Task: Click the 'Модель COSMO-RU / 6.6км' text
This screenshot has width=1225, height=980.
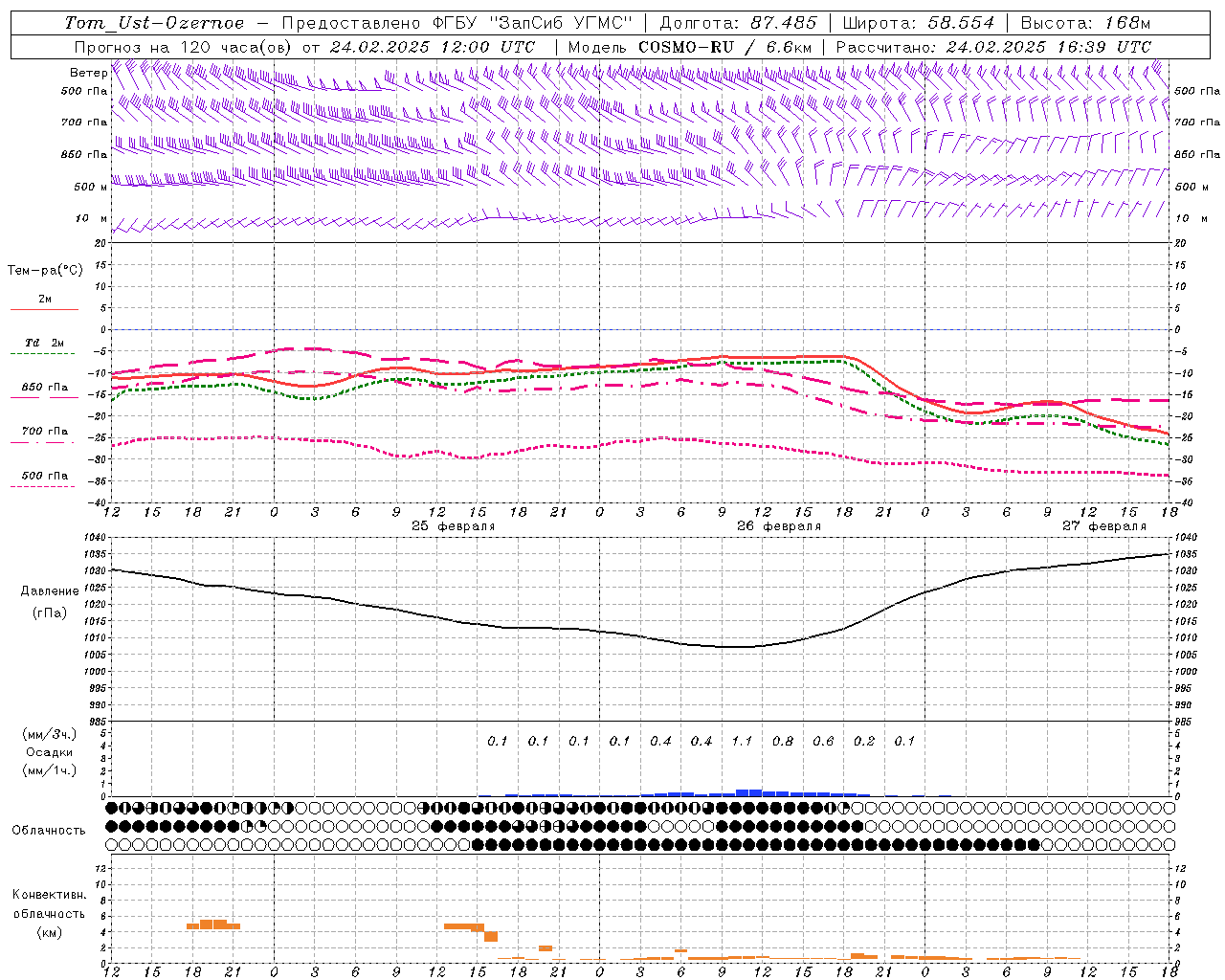Action: (x=690, y=47)
